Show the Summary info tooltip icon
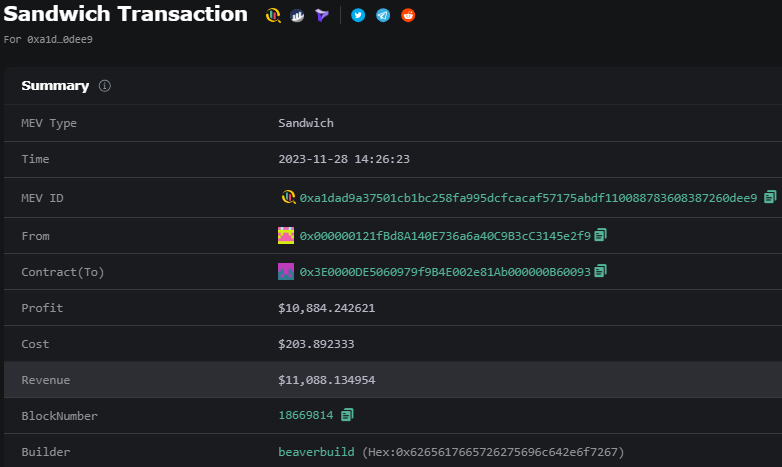The image size is (782, 467). [x=105, y=86]
